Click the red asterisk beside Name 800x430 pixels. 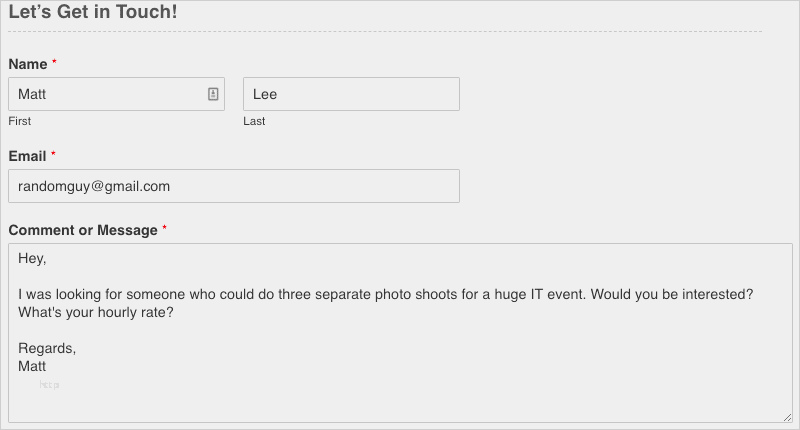coord(54,62)
